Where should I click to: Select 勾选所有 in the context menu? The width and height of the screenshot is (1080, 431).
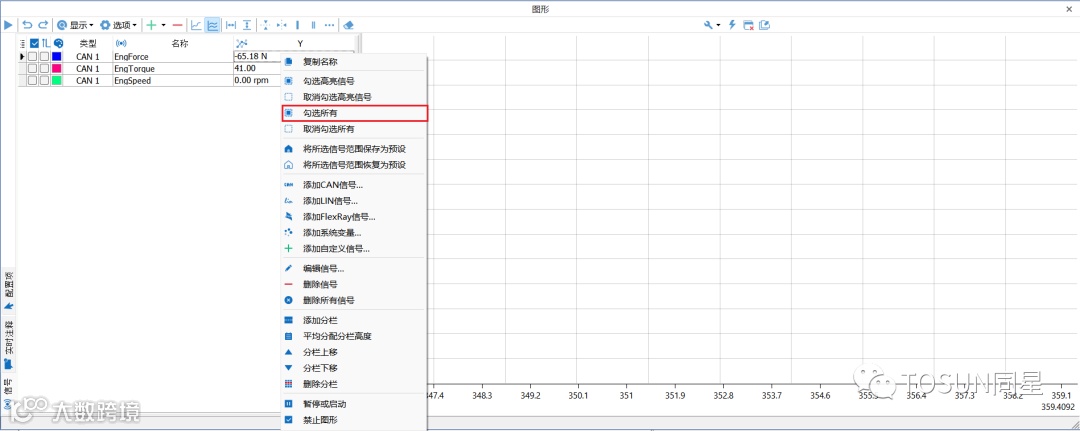(354, 113)
